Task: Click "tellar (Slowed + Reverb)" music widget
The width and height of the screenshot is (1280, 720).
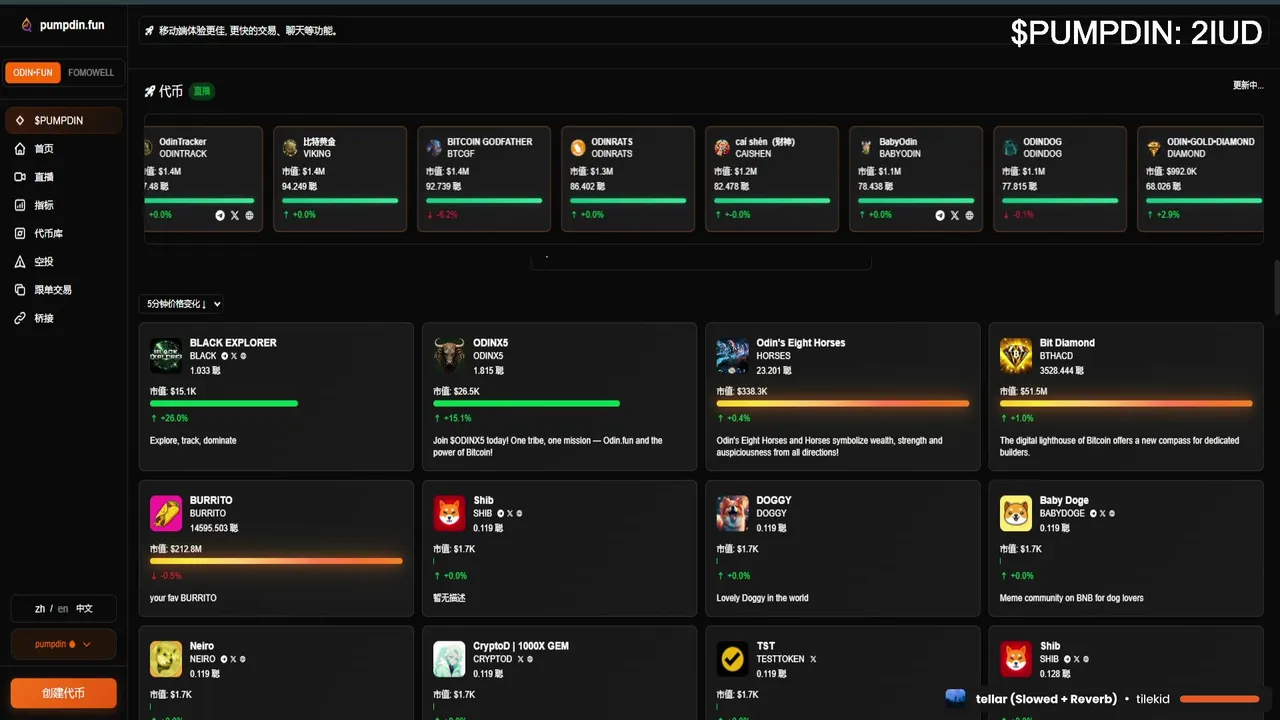Action: click(x=1046, y=699)
